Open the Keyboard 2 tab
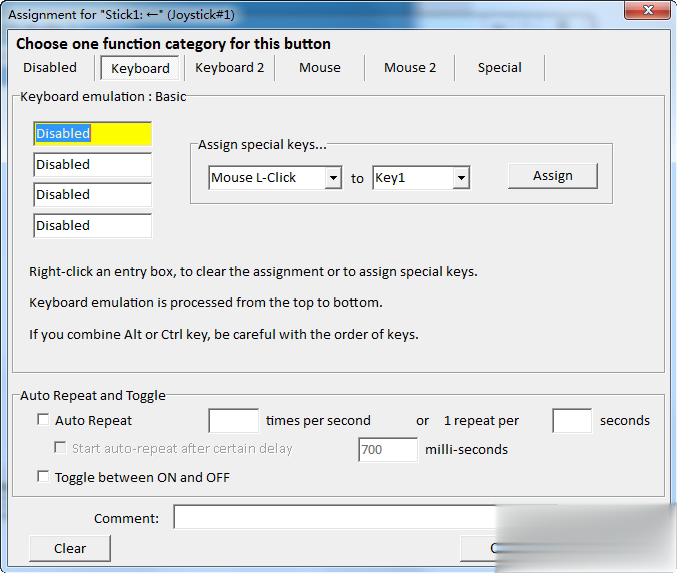 coord(230,68)
